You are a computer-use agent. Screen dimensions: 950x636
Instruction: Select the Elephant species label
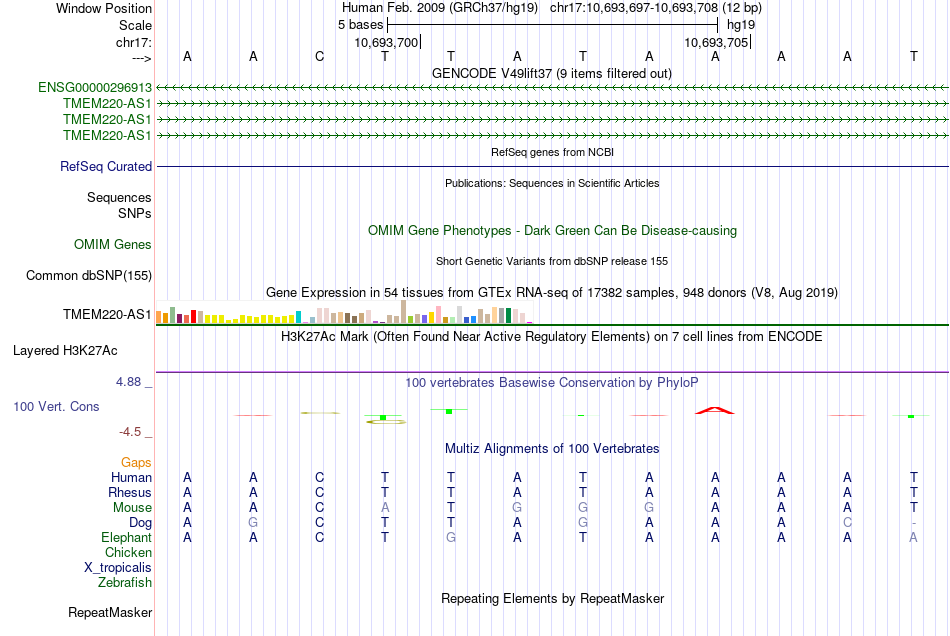[126, 537]
